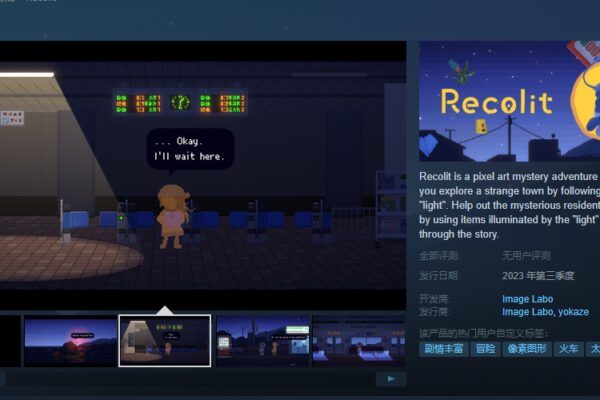Click the 无用户评测 review text

coord(526,256)
